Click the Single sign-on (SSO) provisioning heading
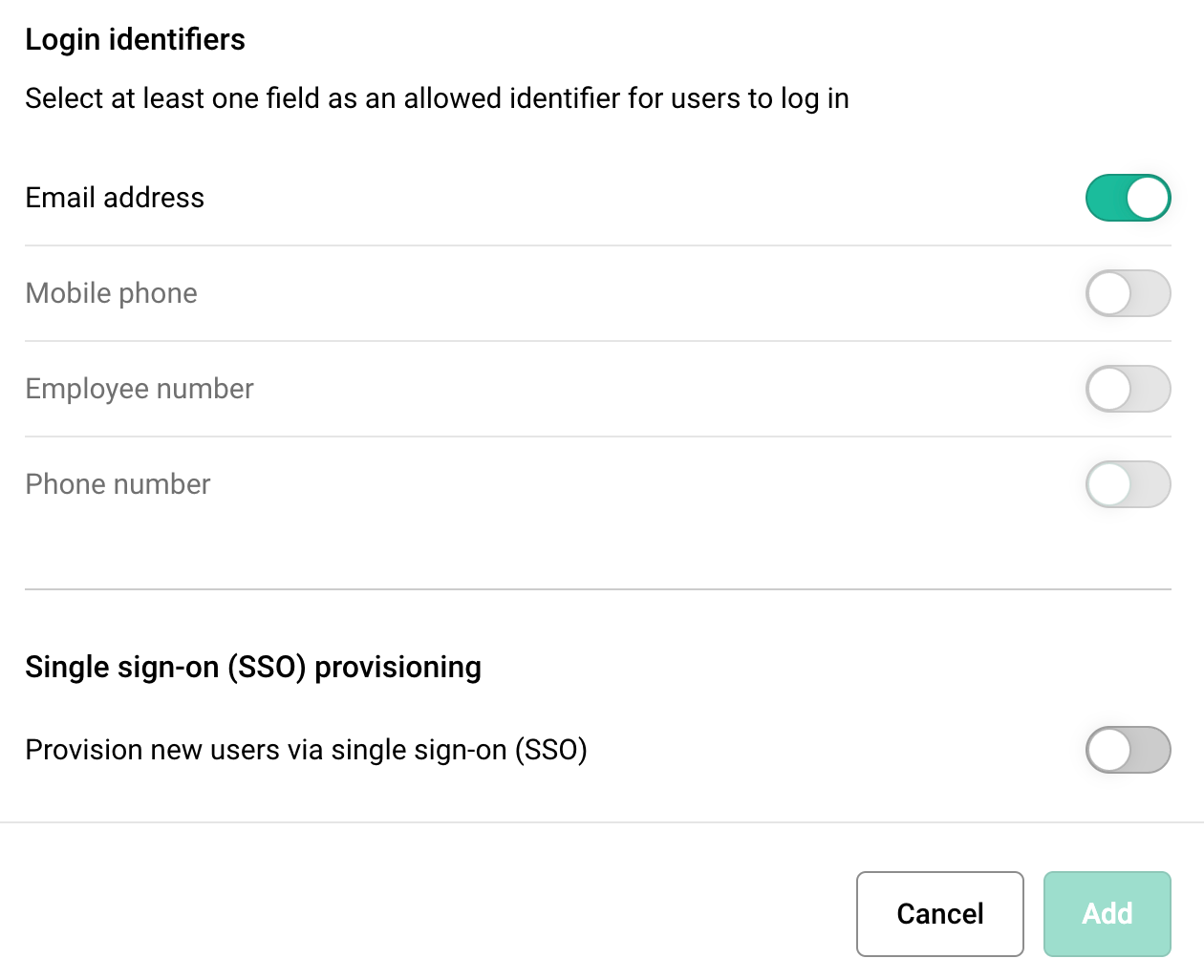Image resolution: width=1204 pixels, height=980 pixels. tap(253, 667)
